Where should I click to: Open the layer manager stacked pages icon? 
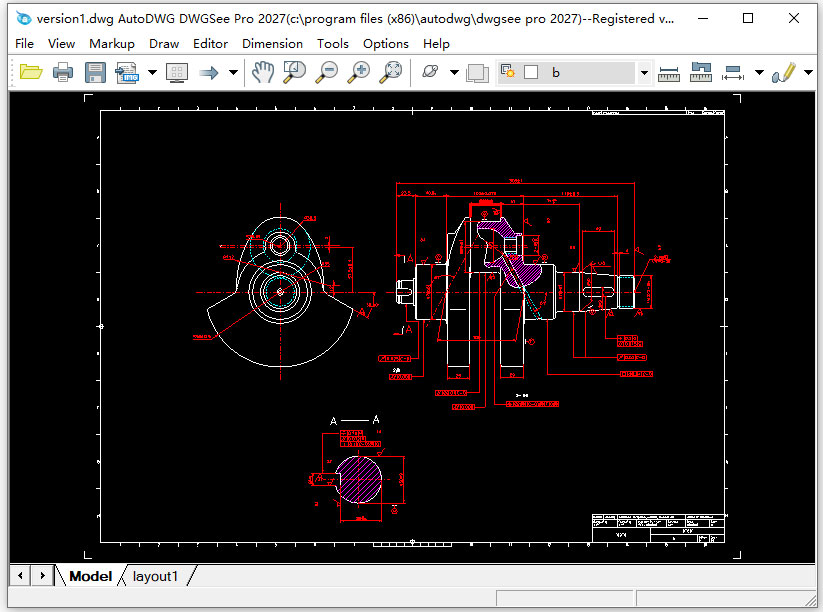point(478,72)
